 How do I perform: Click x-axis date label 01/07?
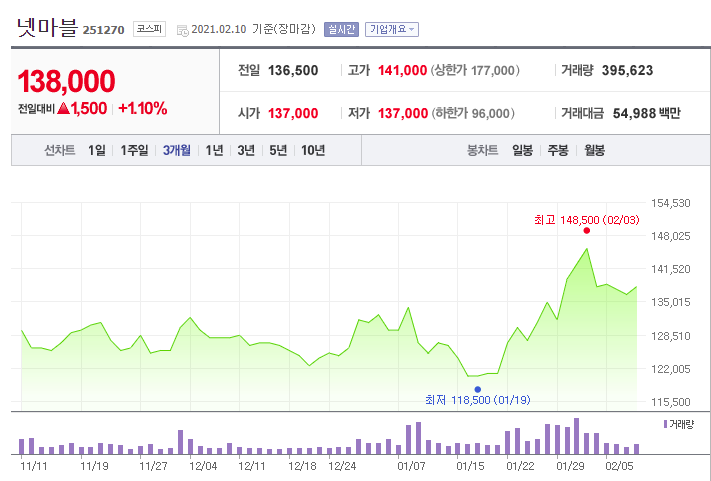[x=411, y=466]
